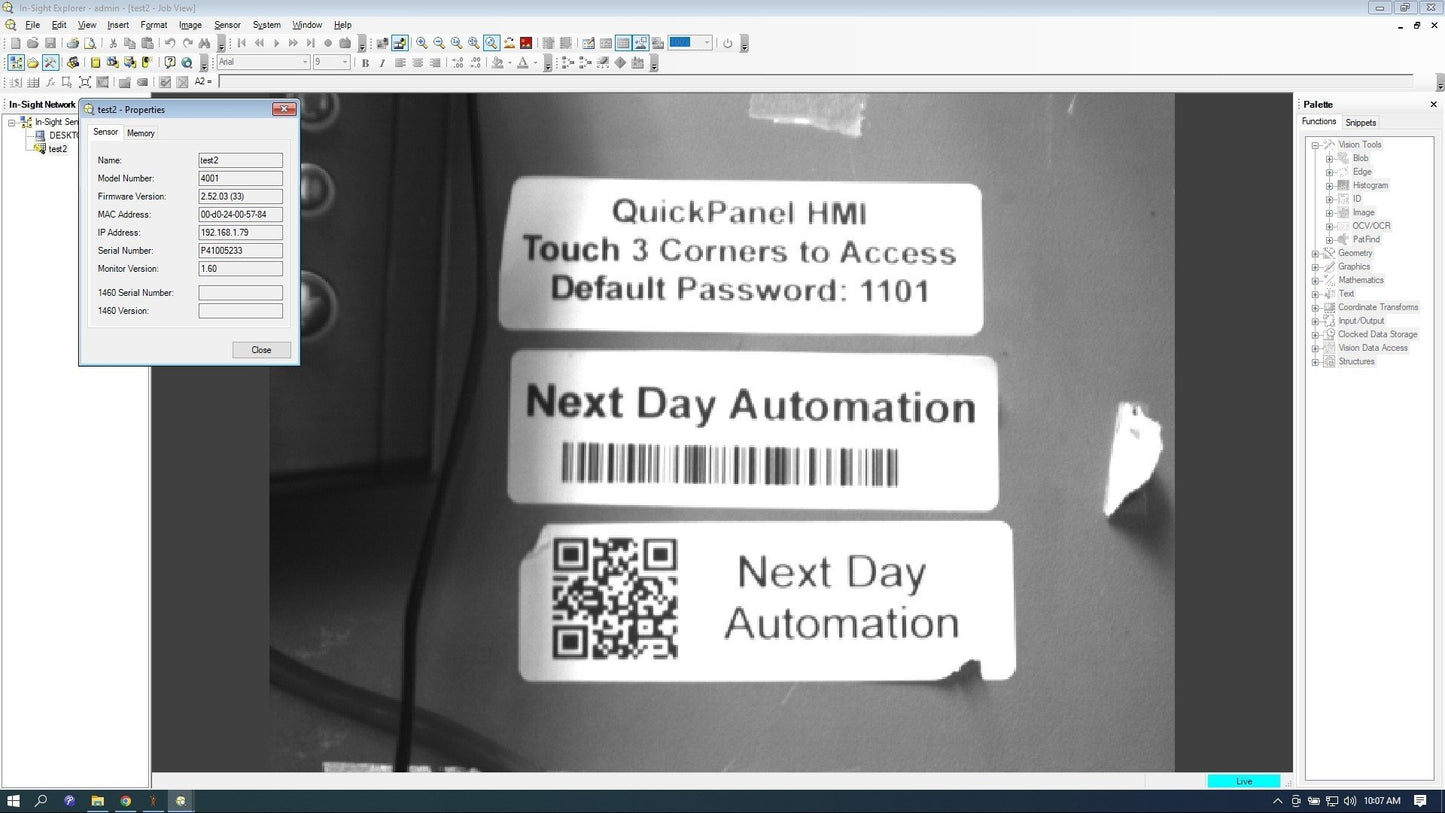Select Histogram item in Palette tree
The image size is (1445, 813).
pyautogui.click(x=1370, y=185)
